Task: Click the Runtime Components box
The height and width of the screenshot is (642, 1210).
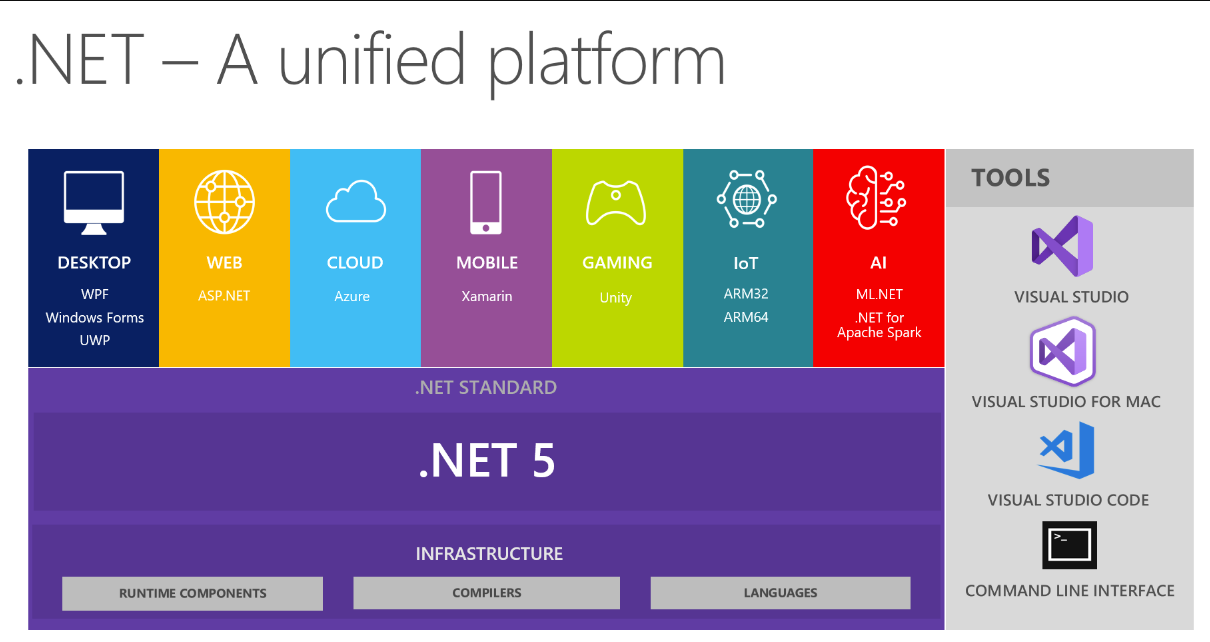Action: (x=193, y=593)
